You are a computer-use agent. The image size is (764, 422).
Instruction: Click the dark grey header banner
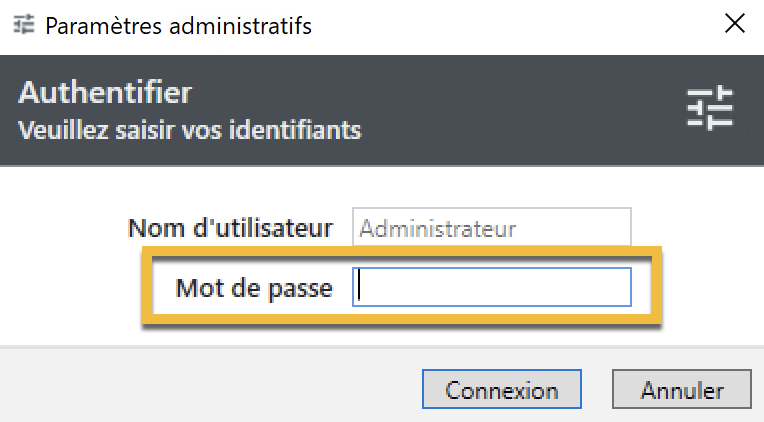[x=382, y=110]
